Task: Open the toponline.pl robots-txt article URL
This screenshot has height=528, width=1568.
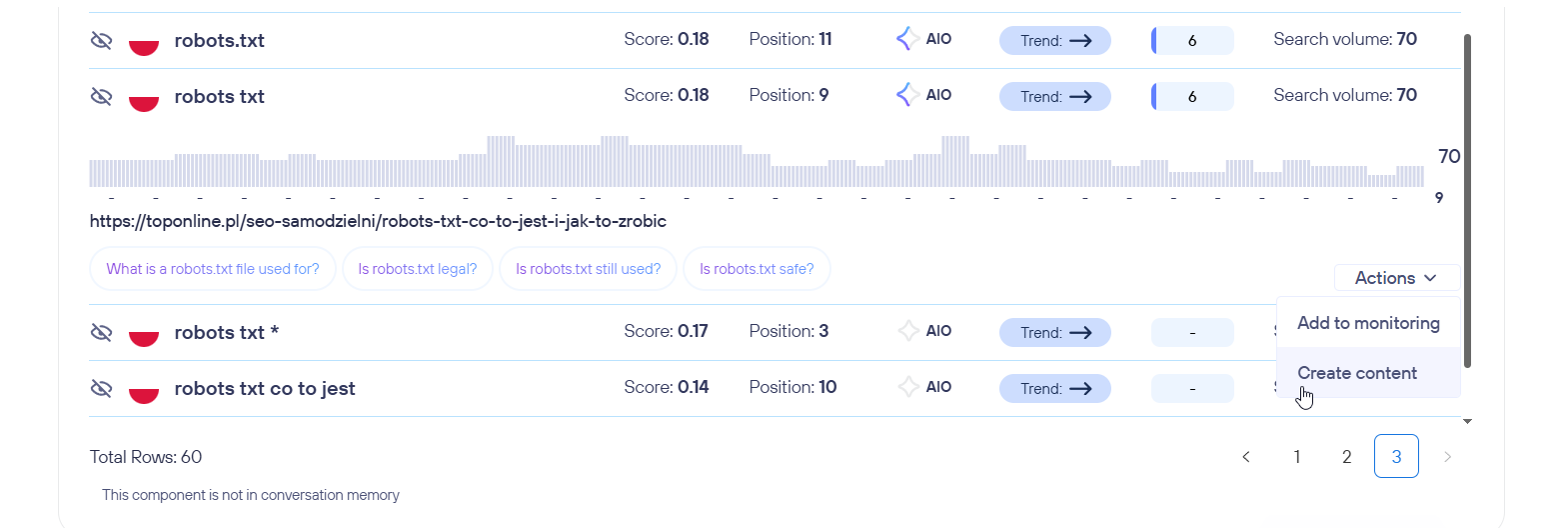Action: pyautogui.click(x=378, y=221)
